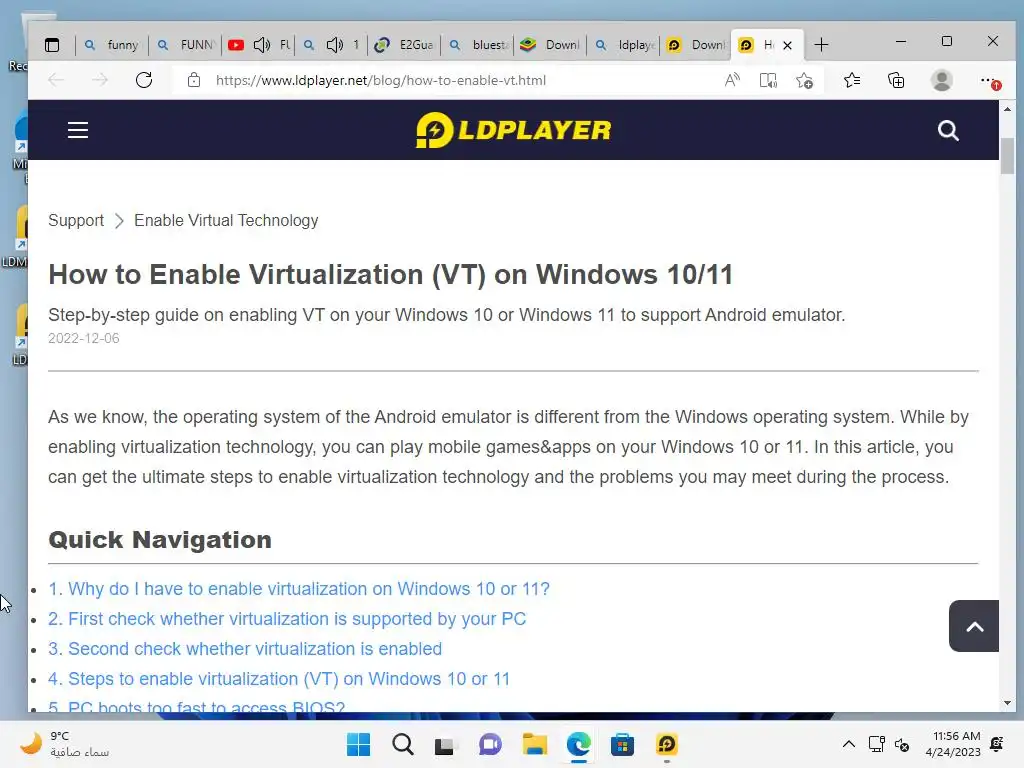Click Enable Virtual Technology breadcrumb
The height and width of the screenshot is (768, 1024).
pyautogui.click(x=226, y=220)
